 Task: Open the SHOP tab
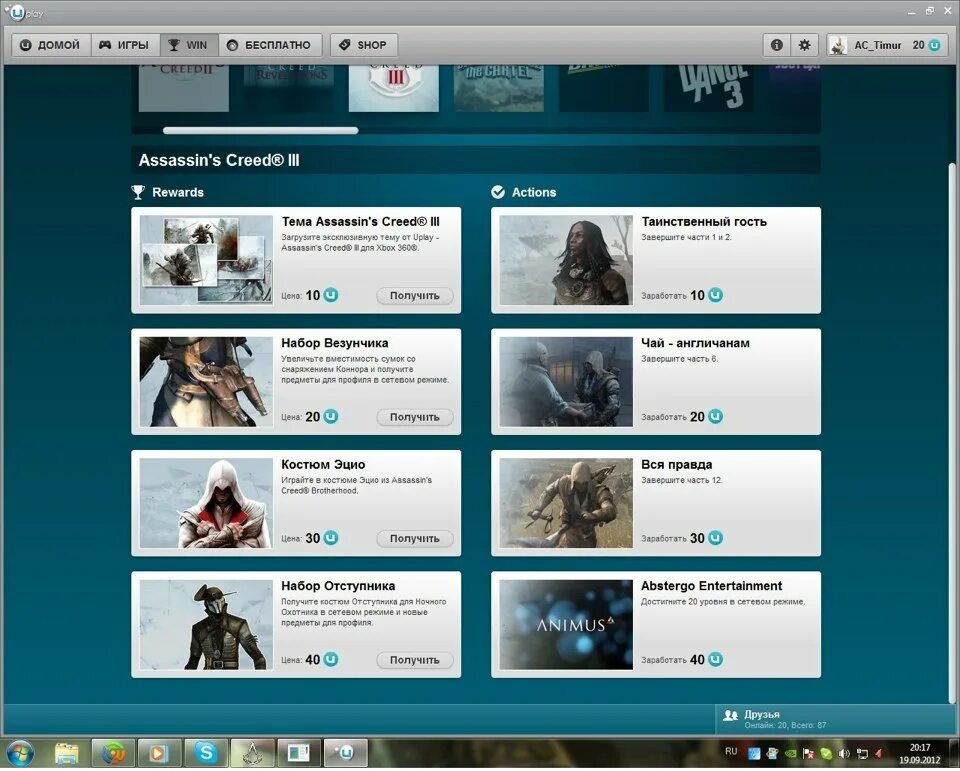[x=364, y=45]
